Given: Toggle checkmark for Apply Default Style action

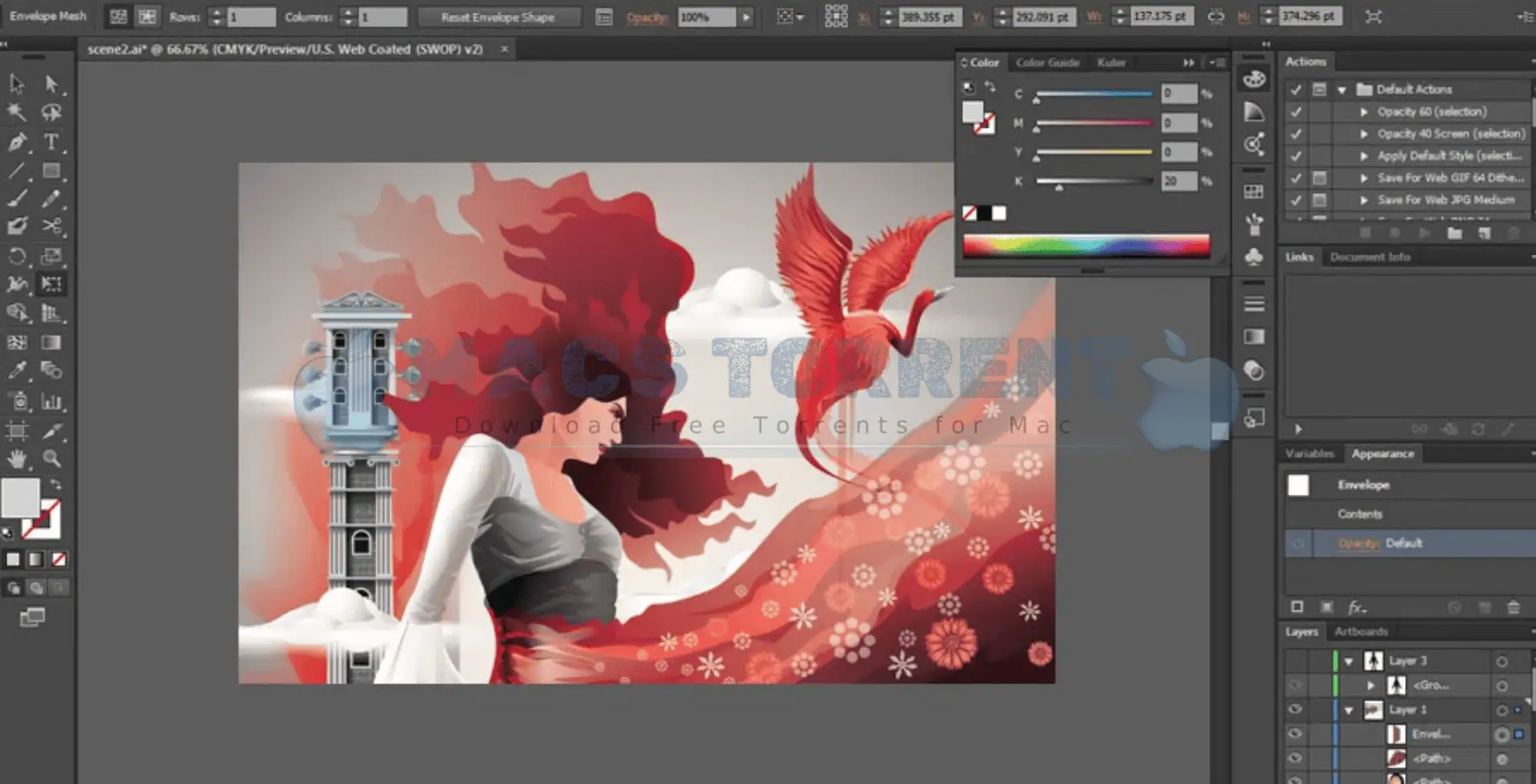Looking at the screenshot, I should pyautogui.click(x=1296, y=156).
